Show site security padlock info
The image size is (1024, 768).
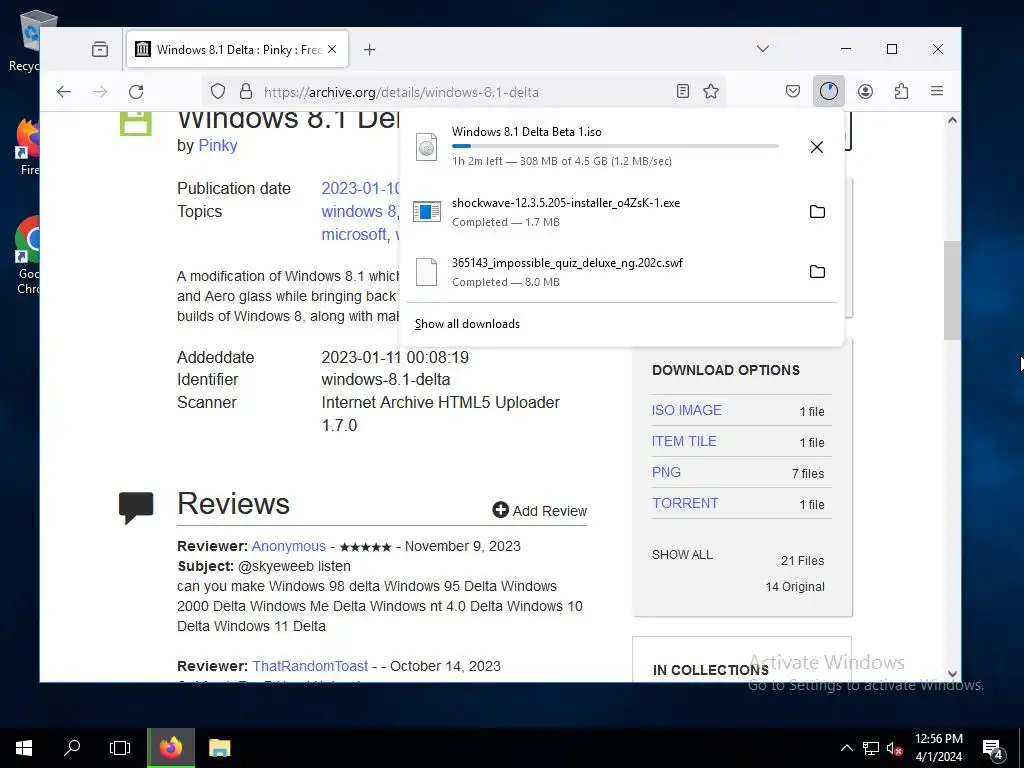(246, 91)
